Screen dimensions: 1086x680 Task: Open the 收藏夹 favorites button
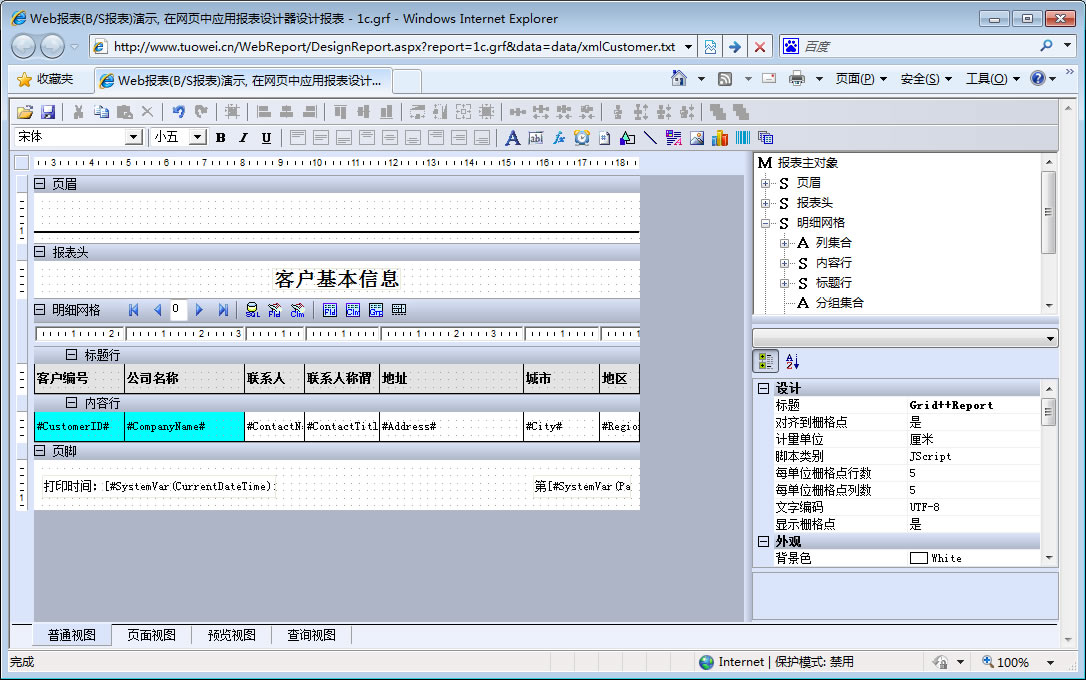pyautogui.click(x=45, y=79)
